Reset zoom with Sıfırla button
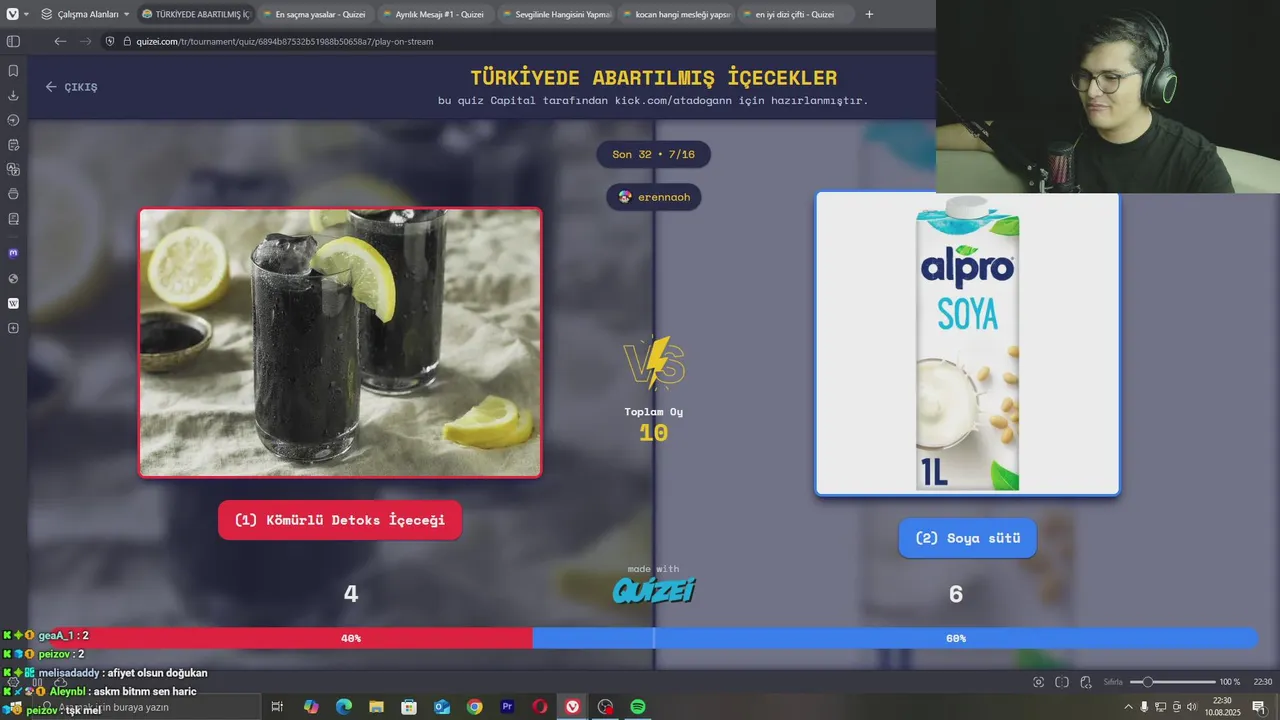1280x720 pixels. [1113, 682]
